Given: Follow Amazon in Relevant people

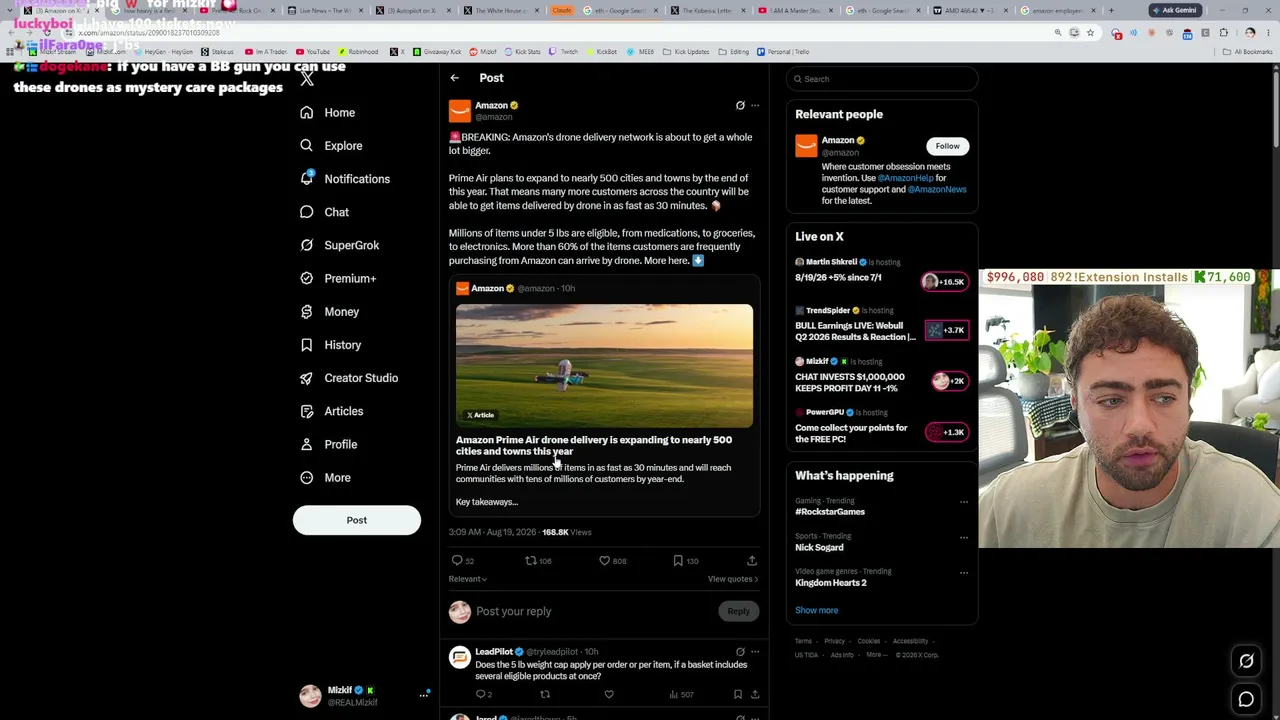Looking at the screenshot, I should click(x=947, y=146).
